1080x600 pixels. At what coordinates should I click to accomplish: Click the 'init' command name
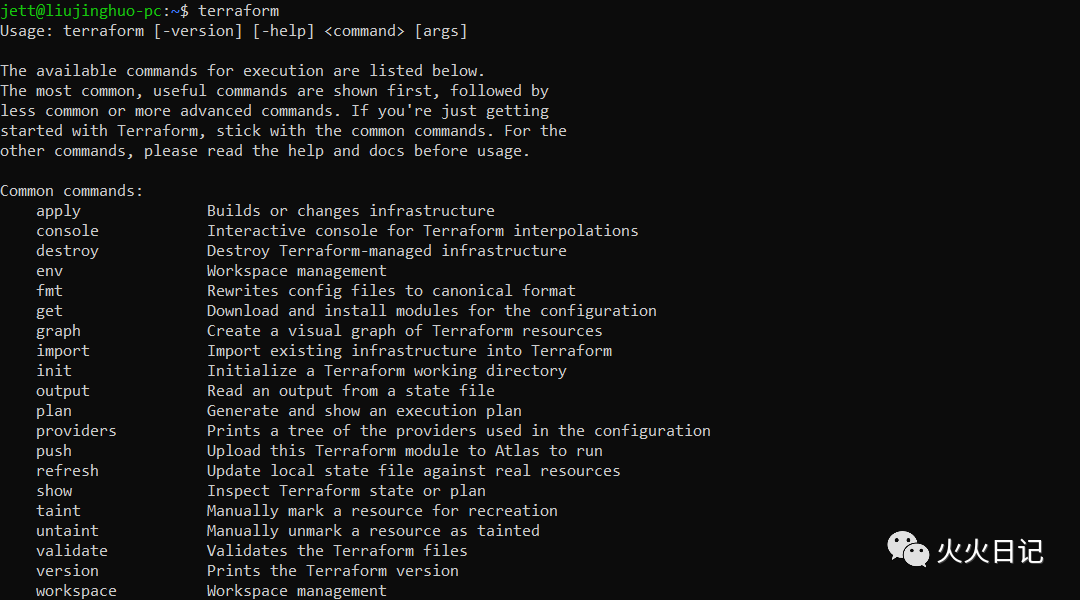(54, 371)
